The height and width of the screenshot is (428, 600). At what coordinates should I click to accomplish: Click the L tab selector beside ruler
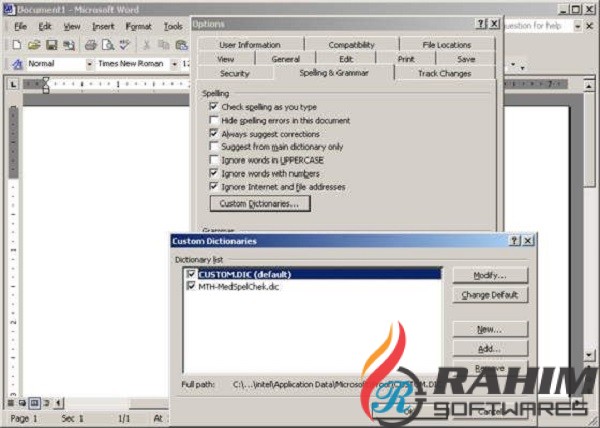[13, 84]
